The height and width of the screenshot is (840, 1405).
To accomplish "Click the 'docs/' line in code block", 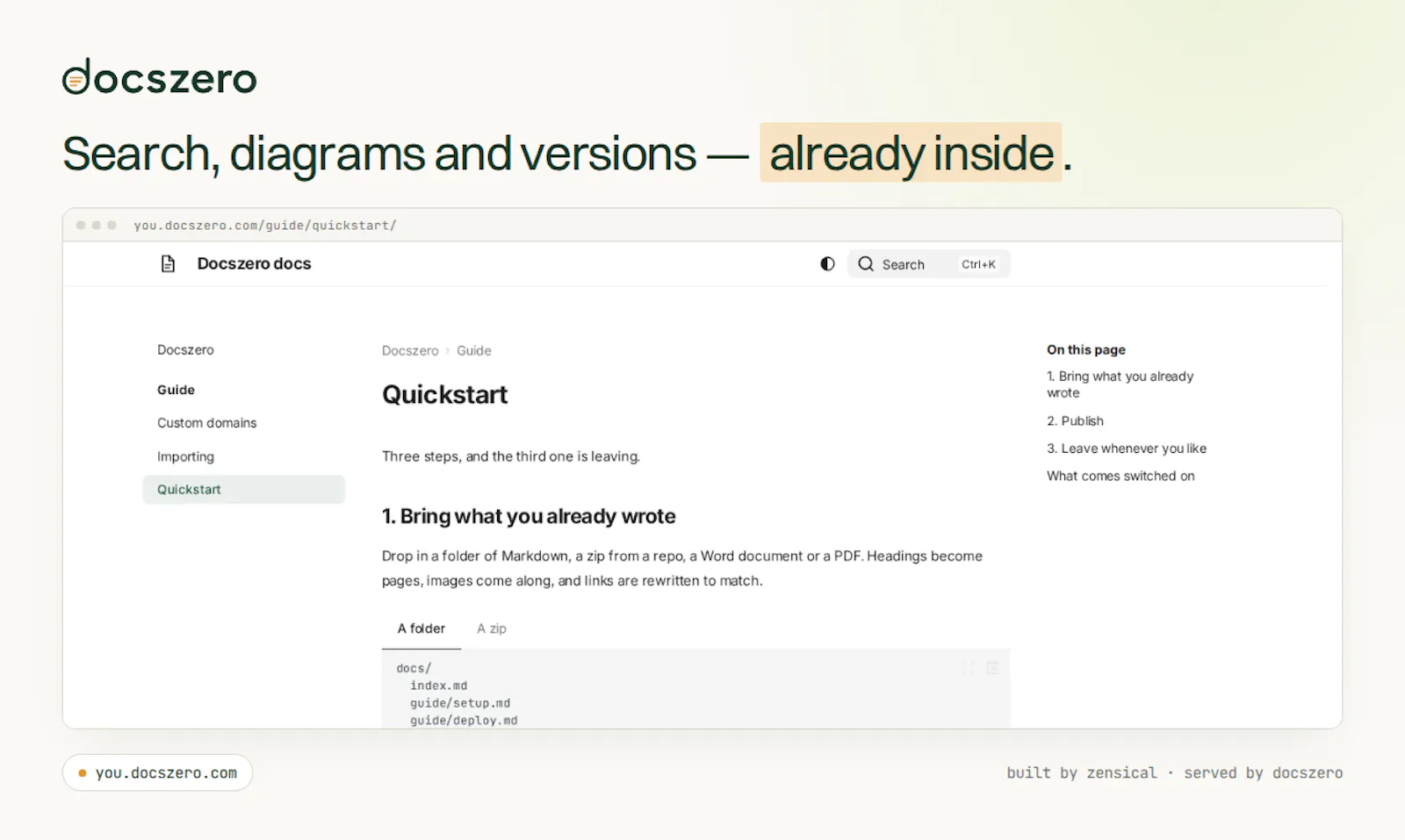I will [x=414, y=668].
